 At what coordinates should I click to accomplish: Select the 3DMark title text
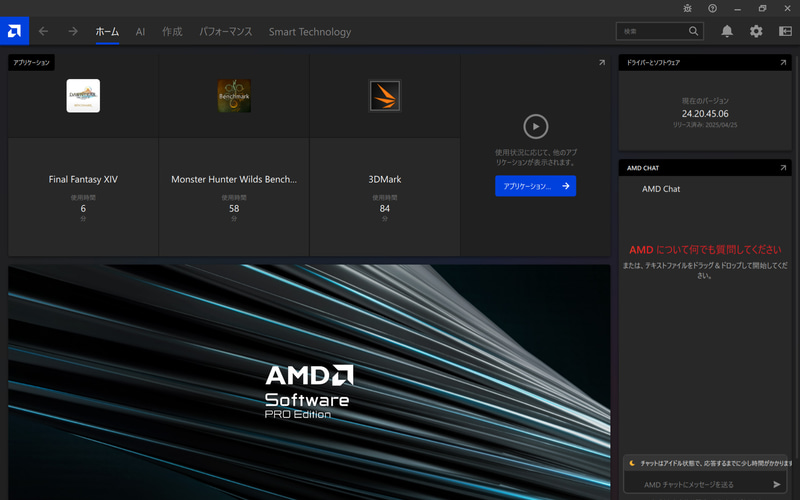pyautogui.click(x=385, y=179)
